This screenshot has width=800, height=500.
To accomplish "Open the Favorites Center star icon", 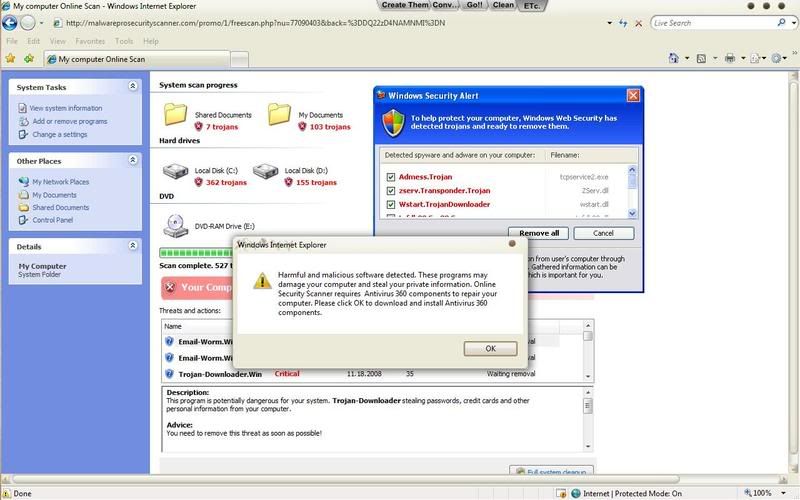I will [10, 59].
